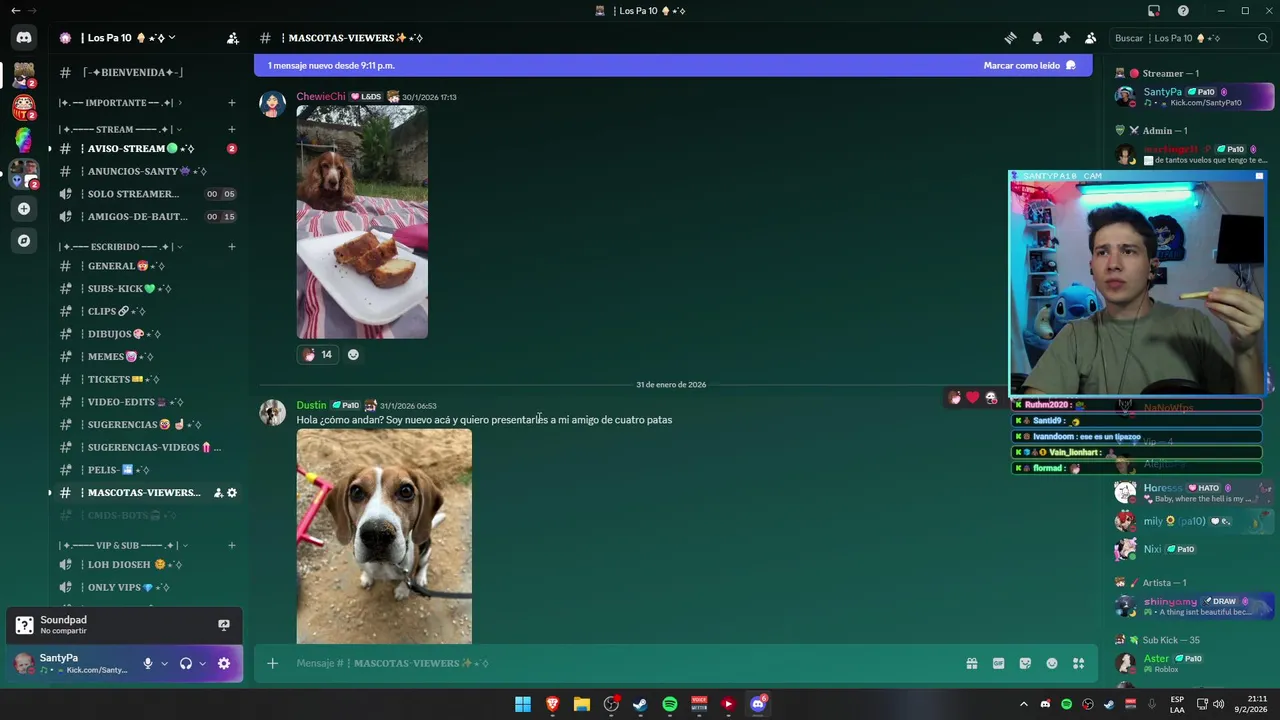
Task: Open ANUNCIOS-SANTY channel
Action: (x=148, y=171)
